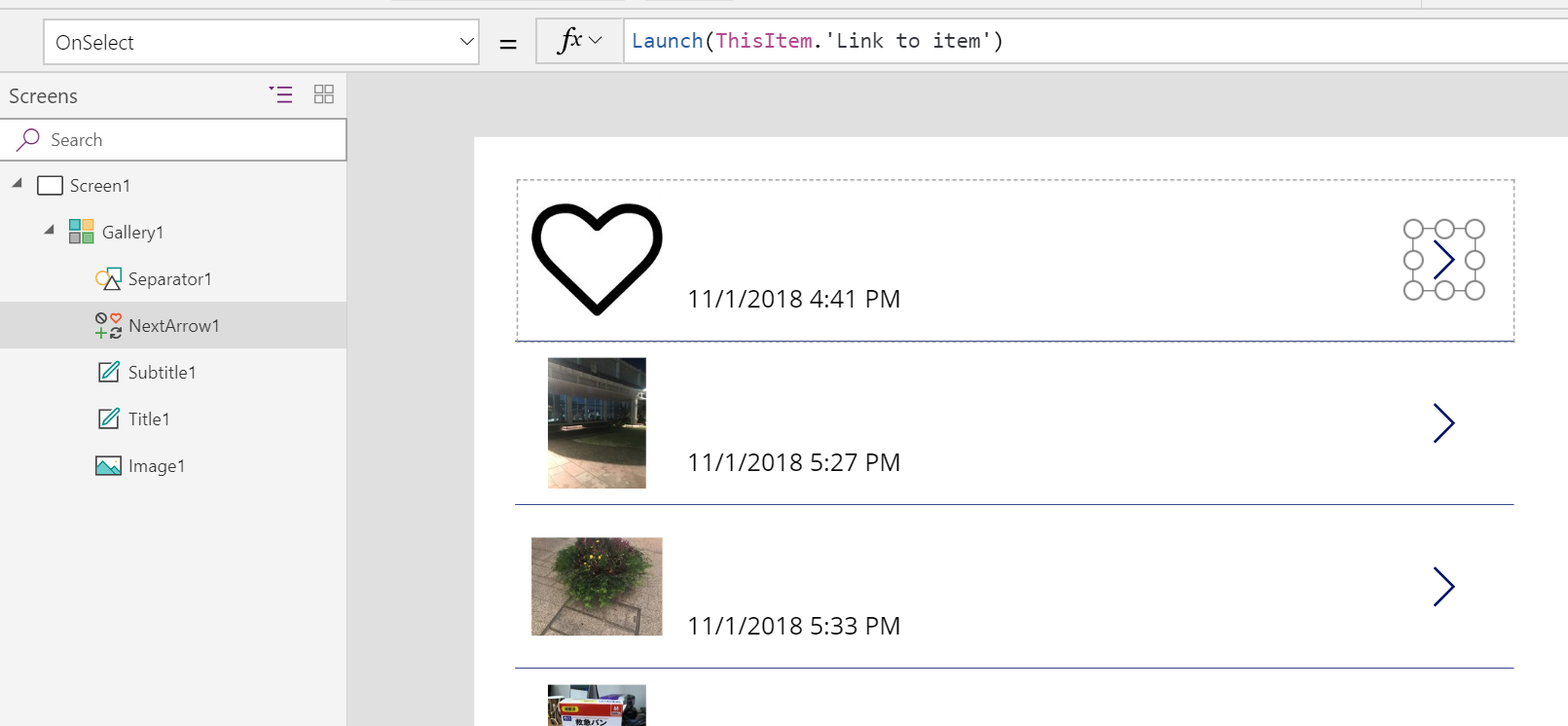Switch to tree list view icon

[x=281, y=94]
